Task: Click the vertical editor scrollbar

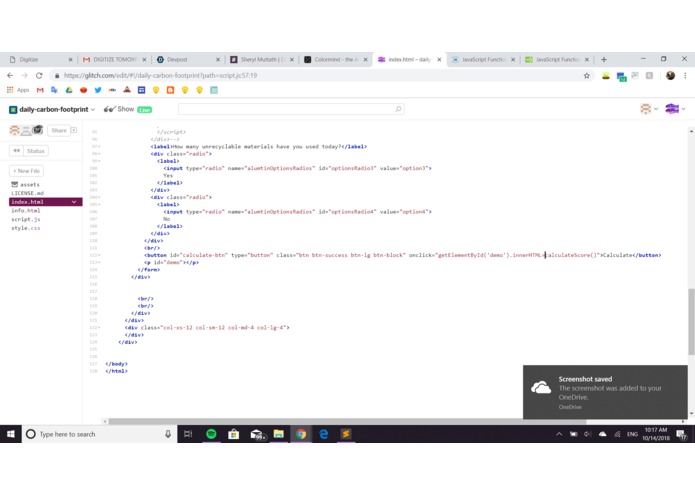Action: tap(691, 321)
